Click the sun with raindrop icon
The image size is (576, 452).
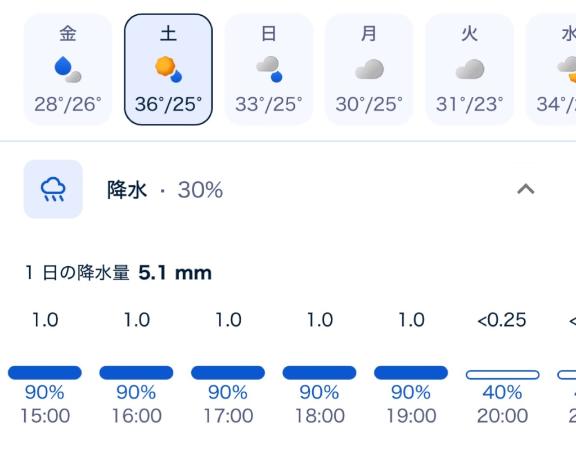168,69
